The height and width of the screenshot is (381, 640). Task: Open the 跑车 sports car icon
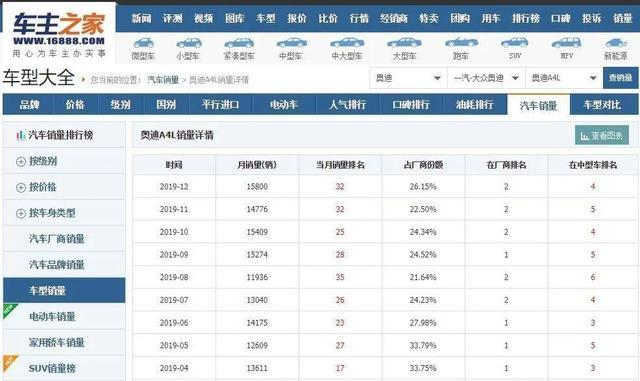tap(461, 42)
